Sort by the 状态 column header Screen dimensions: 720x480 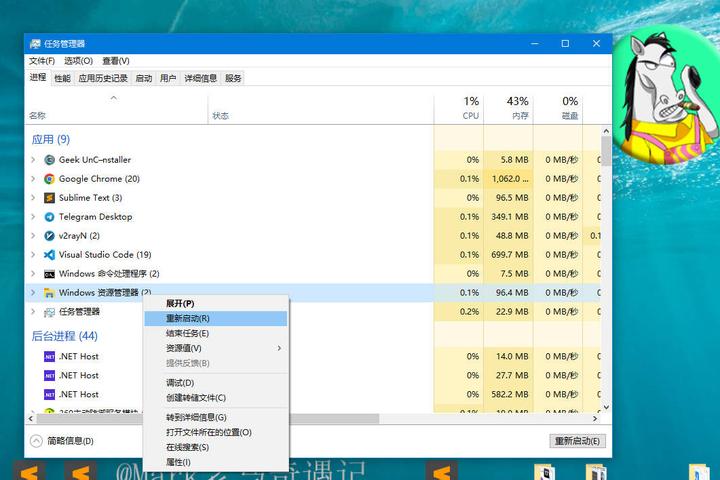321,109
